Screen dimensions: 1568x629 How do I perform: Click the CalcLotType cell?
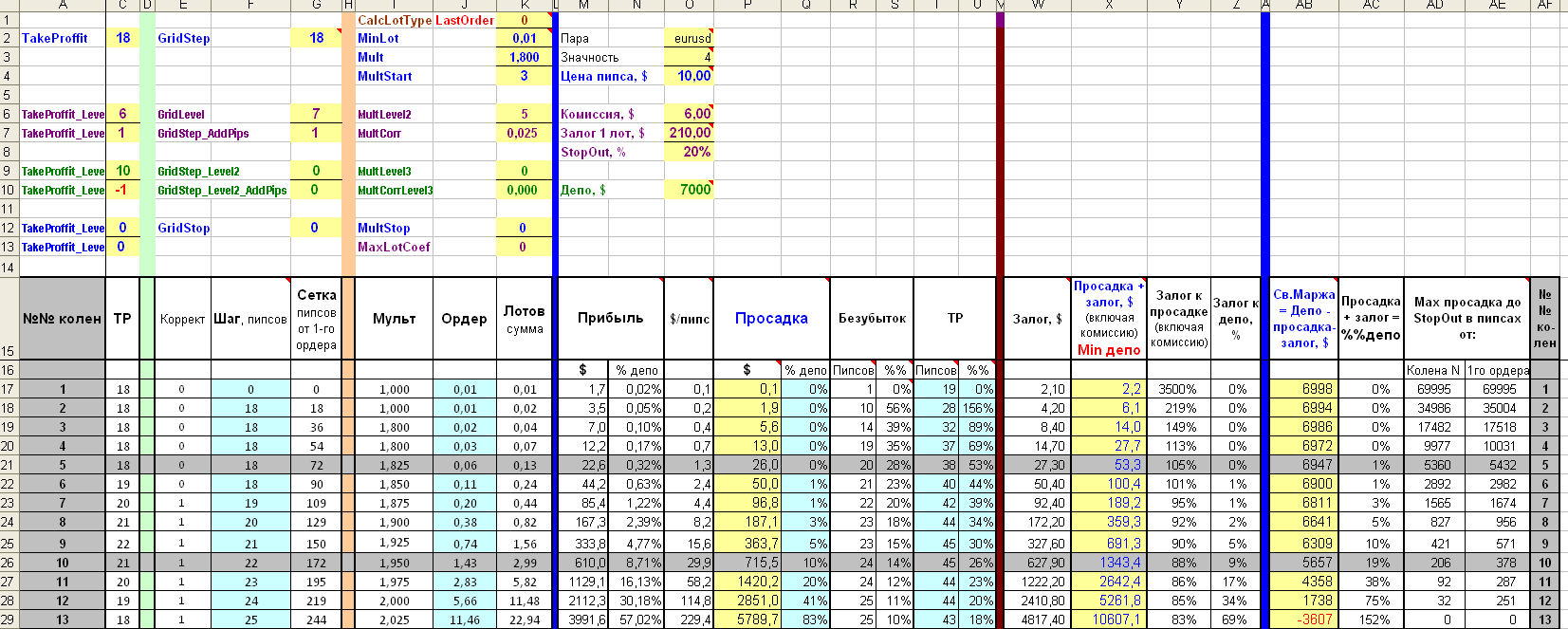(x=395, y=20)
